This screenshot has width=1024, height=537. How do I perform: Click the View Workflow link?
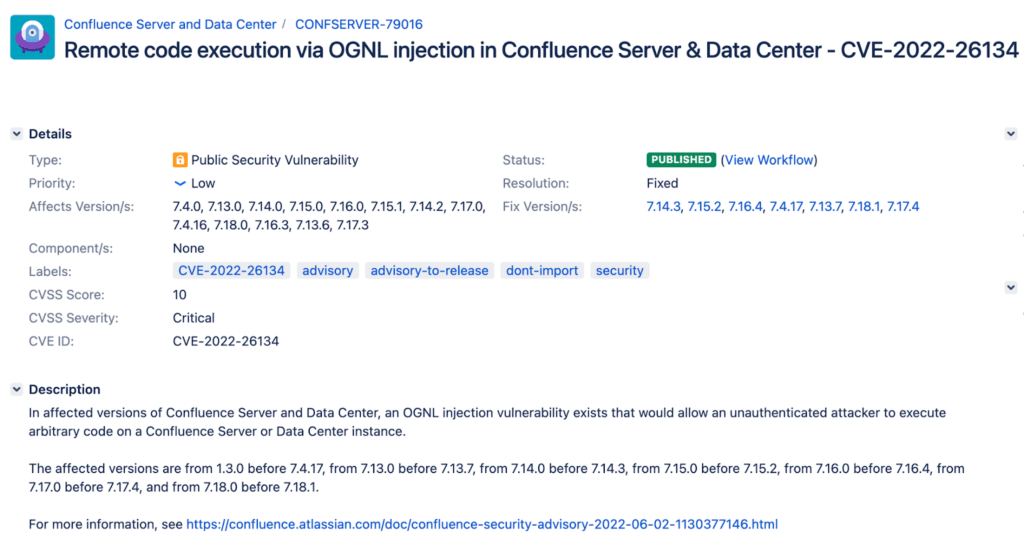[x=769, y=160]
